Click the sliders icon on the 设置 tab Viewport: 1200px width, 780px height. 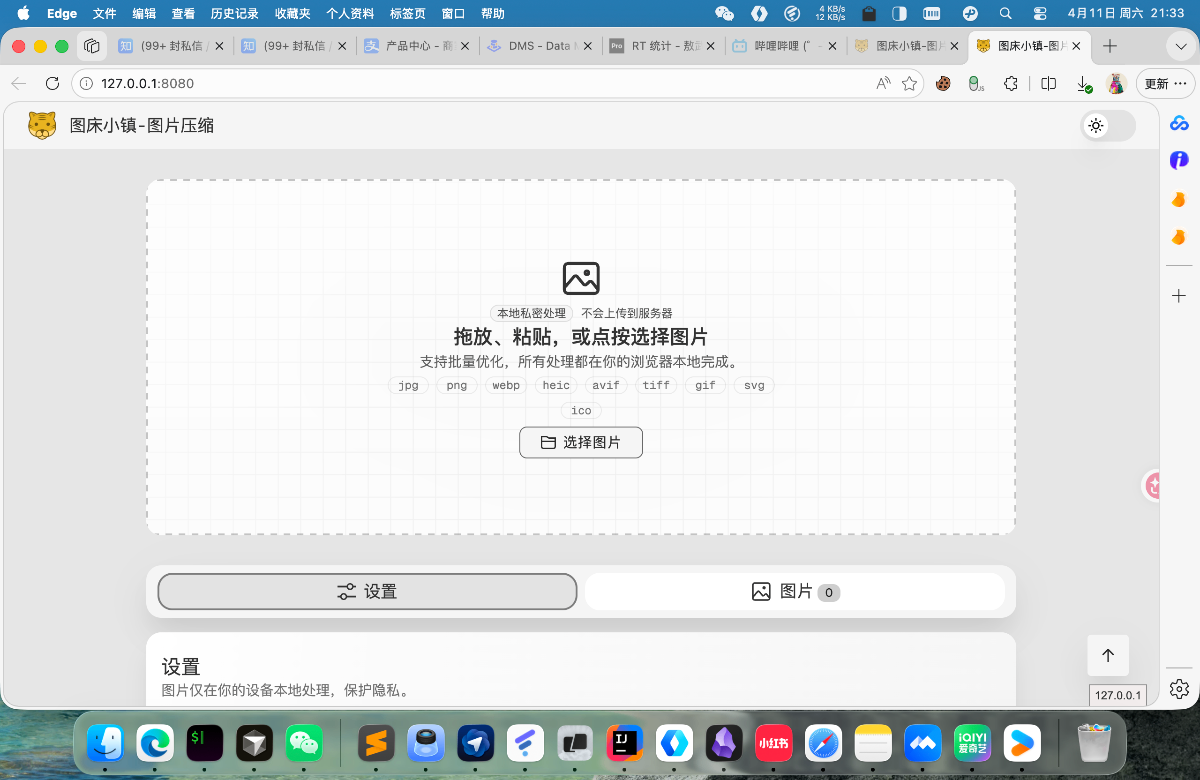tap(345, 591)
